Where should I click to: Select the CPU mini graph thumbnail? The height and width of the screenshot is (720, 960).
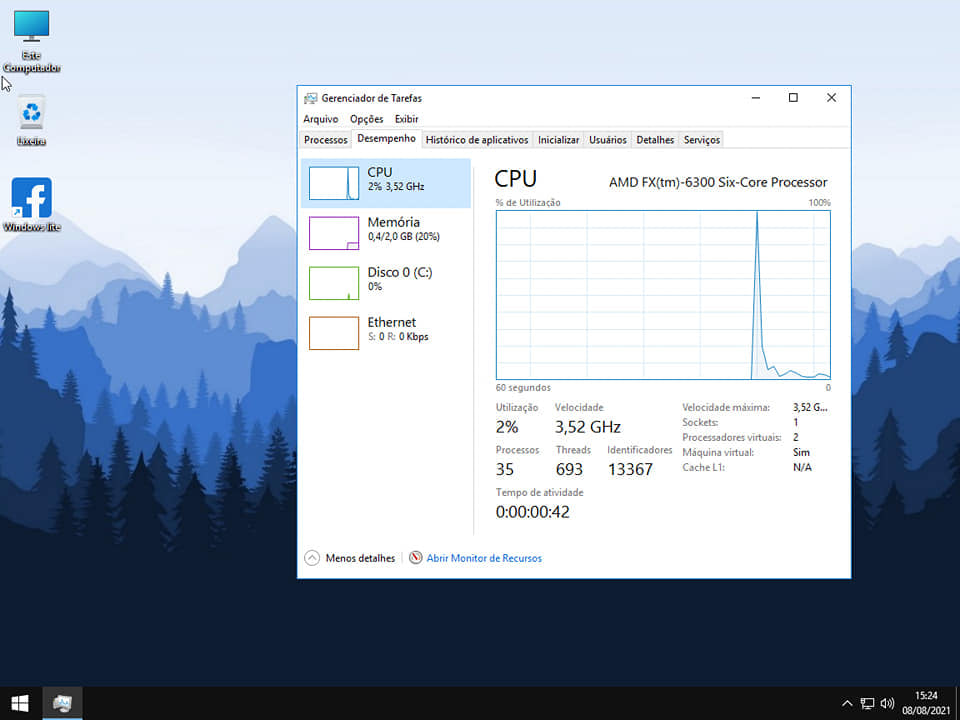coord(334,183)
